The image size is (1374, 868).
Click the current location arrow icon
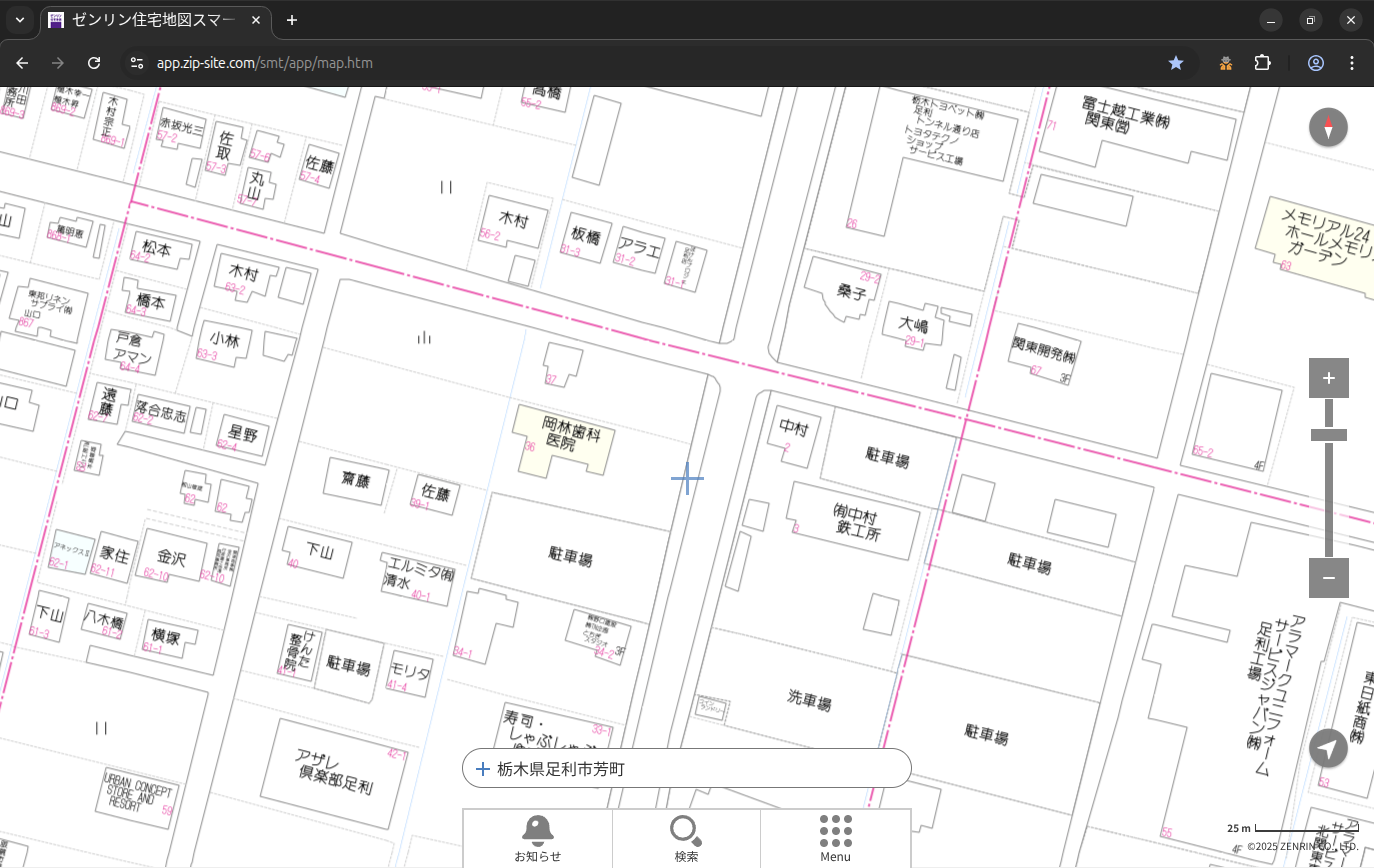(1328, 748)
